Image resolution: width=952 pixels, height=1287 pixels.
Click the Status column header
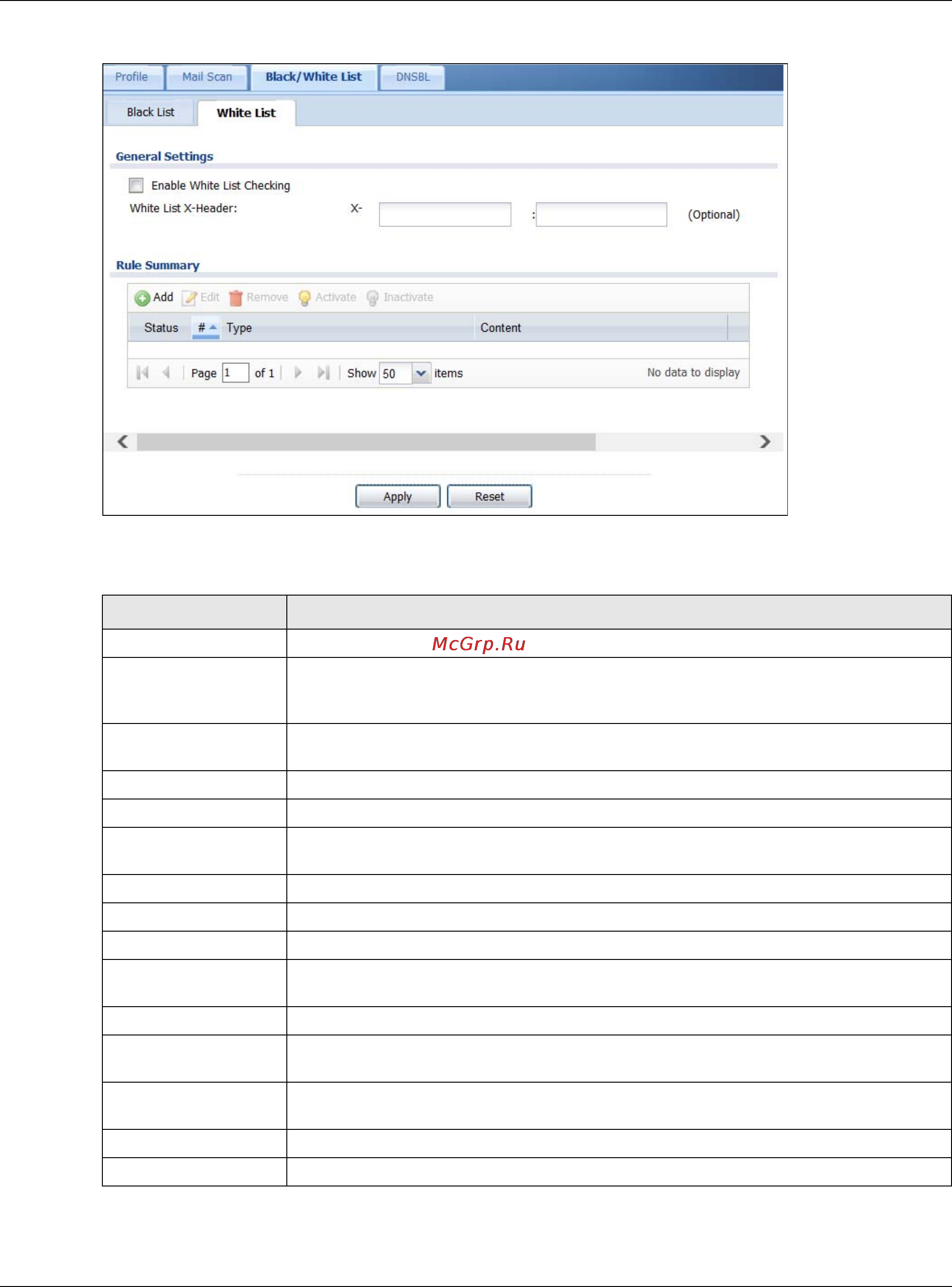161,328
